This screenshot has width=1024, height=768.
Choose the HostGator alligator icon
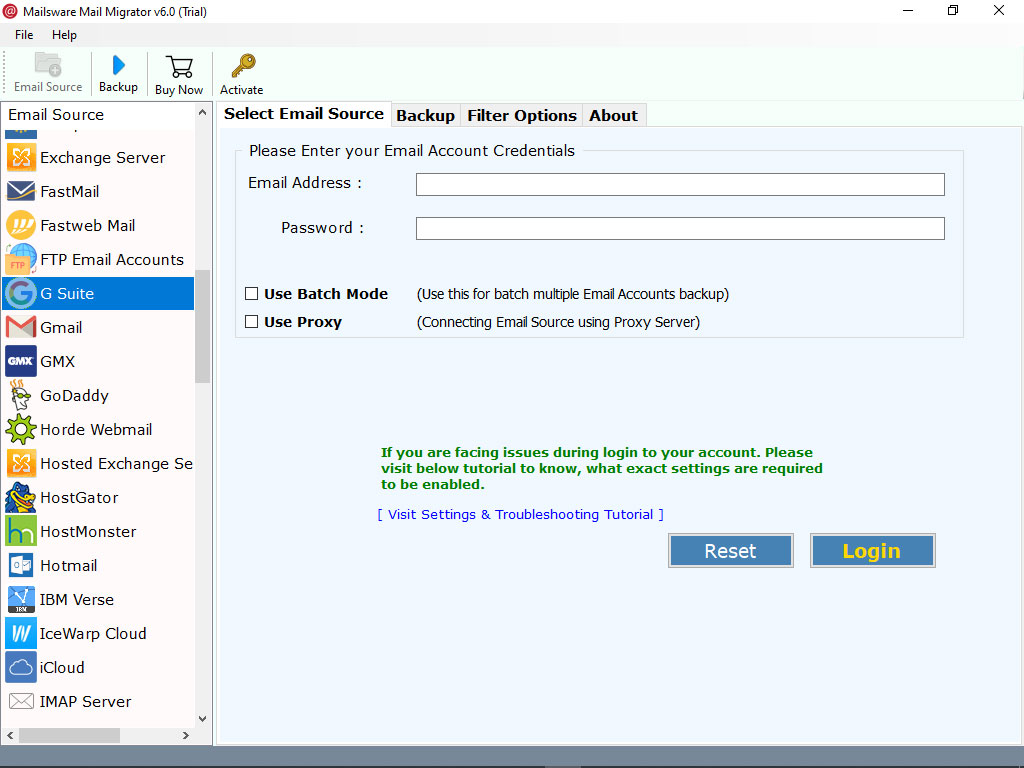tap(21, 497)
